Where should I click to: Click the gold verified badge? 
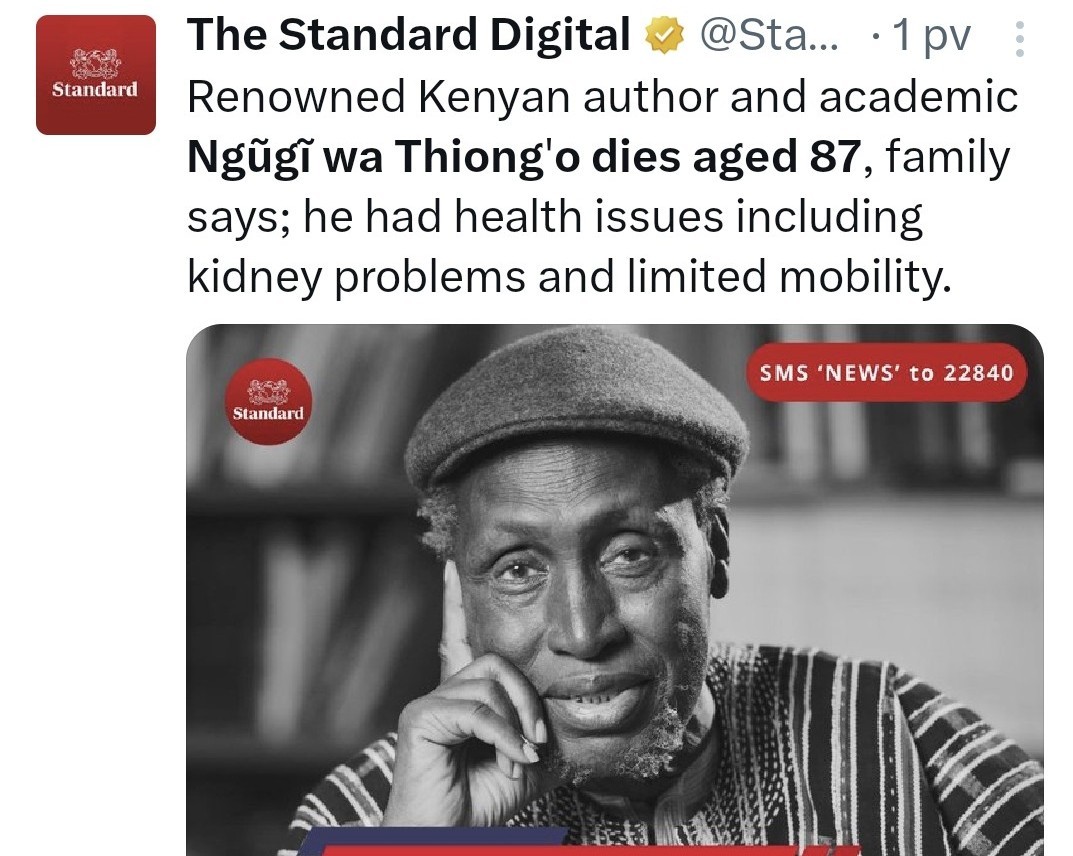point(665,36)
